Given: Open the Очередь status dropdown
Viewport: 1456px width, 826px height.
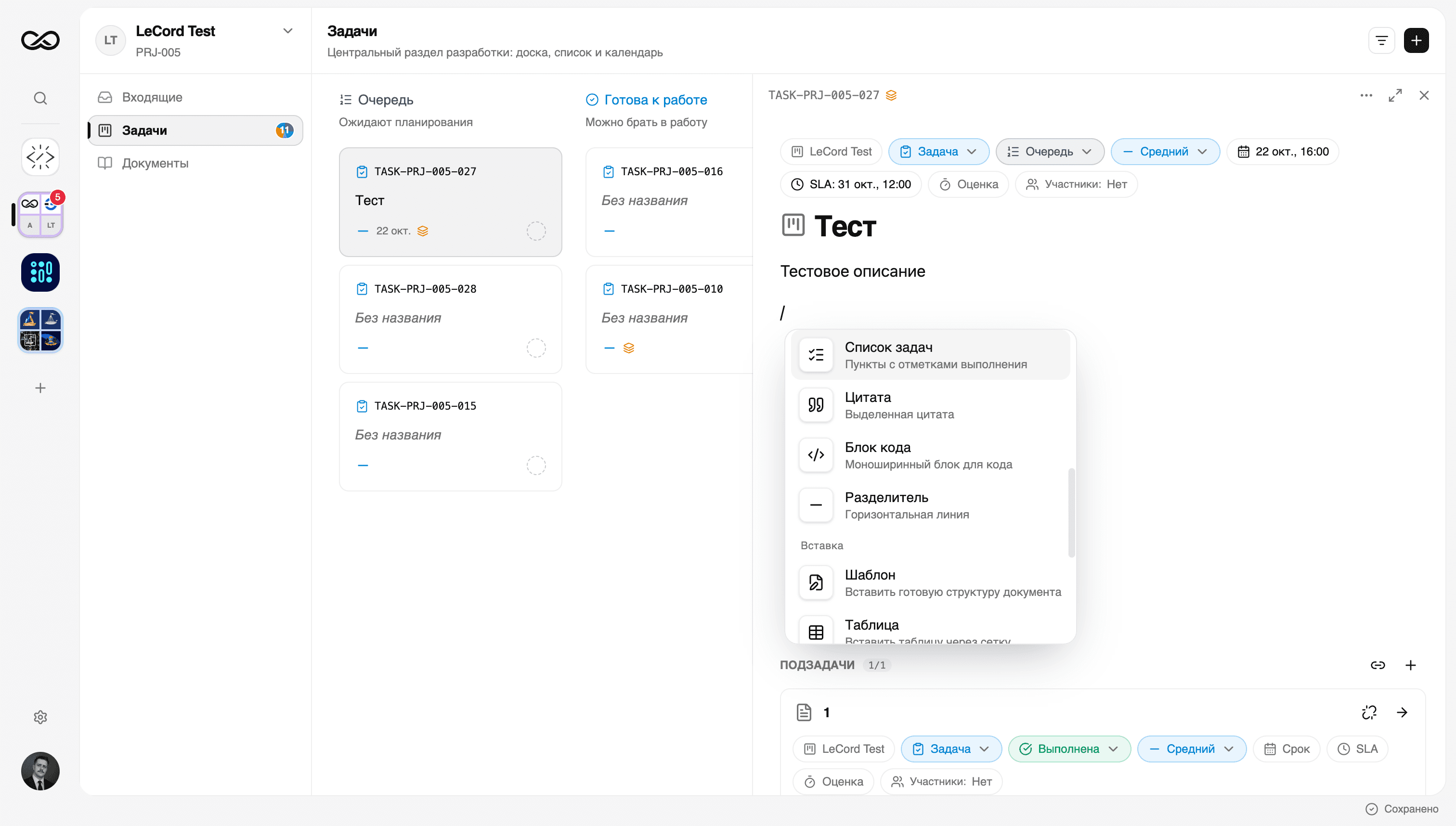Looking at the screenshot, I should click(1050, 152).
